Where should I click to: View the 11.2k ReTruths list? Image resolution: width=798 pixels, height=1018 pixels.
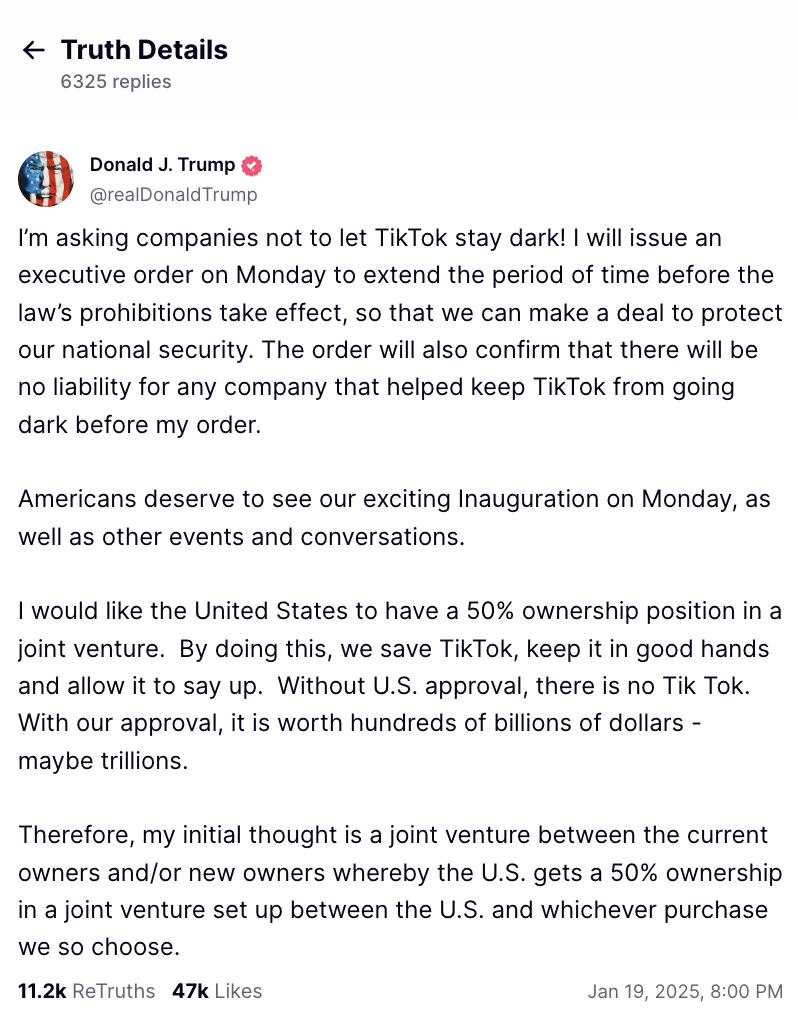point(87,991)
